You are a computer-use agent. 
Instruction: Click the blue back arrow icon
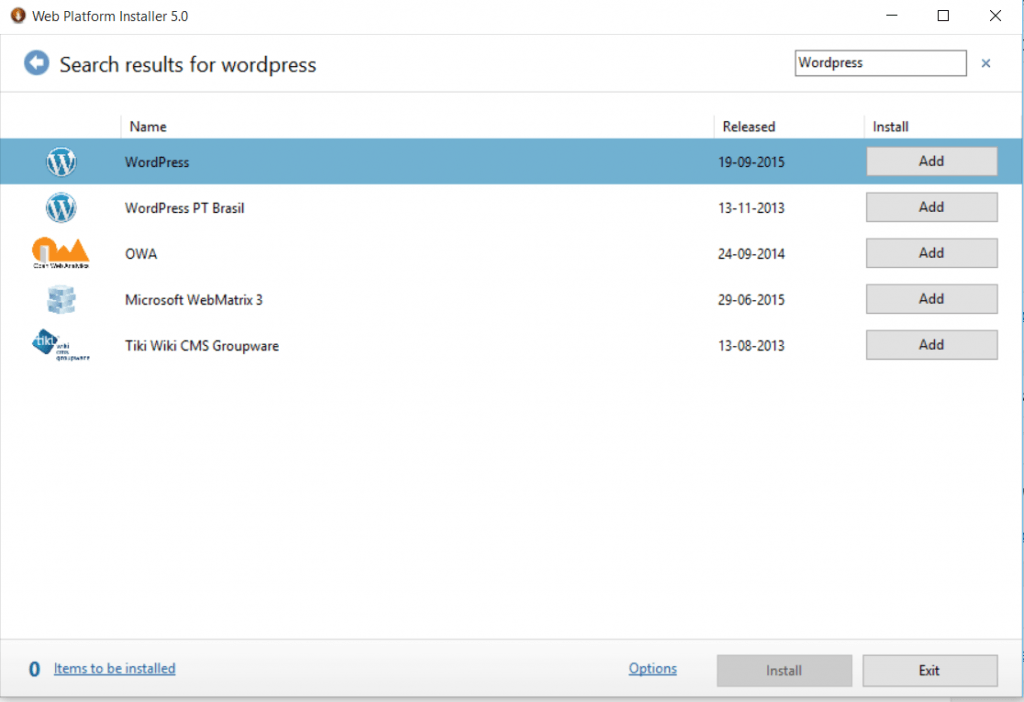(37, 63)
